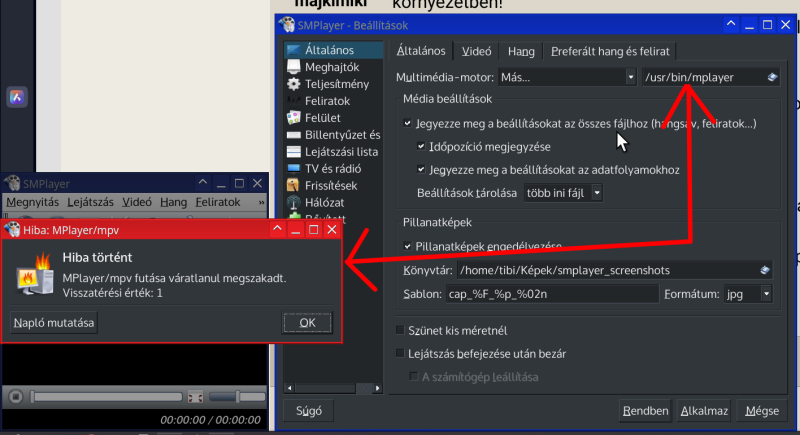
Task: Switch to the Hang tab in settings
Action: (x=521, y=51)
